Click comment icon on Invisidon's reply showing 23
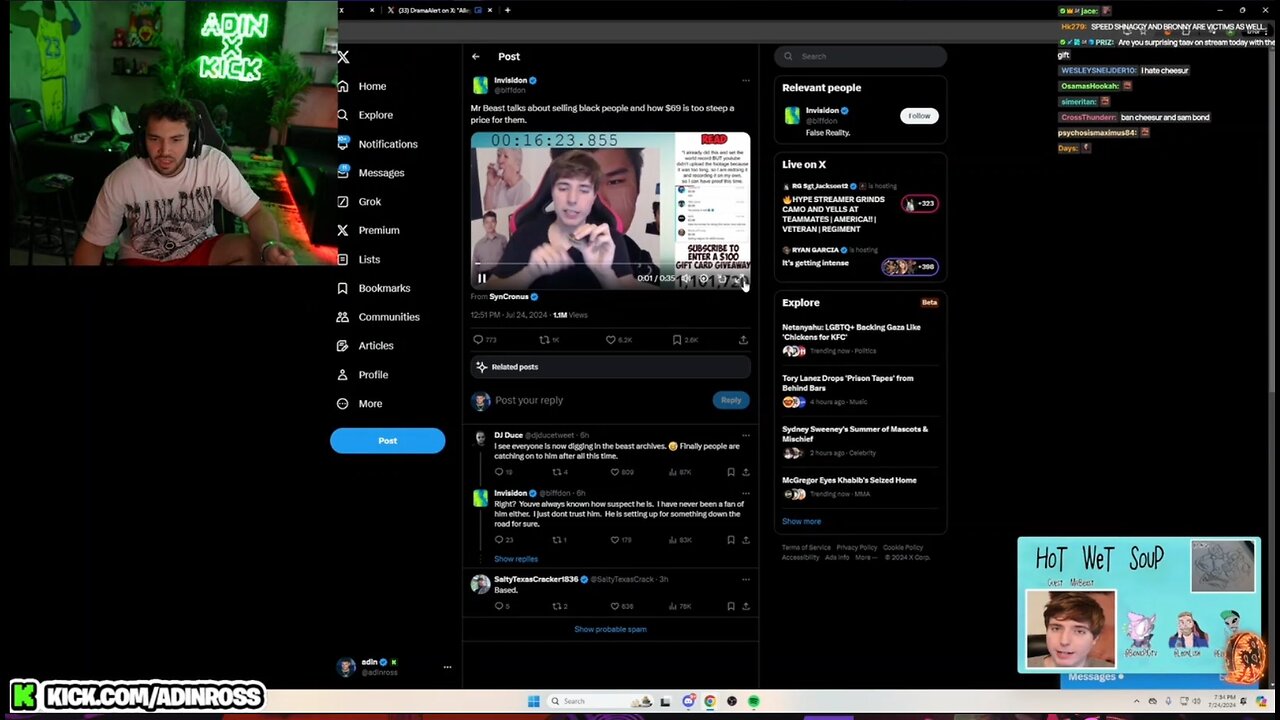This screenshot has height=720, width=1280. click(x=499, y=540)
